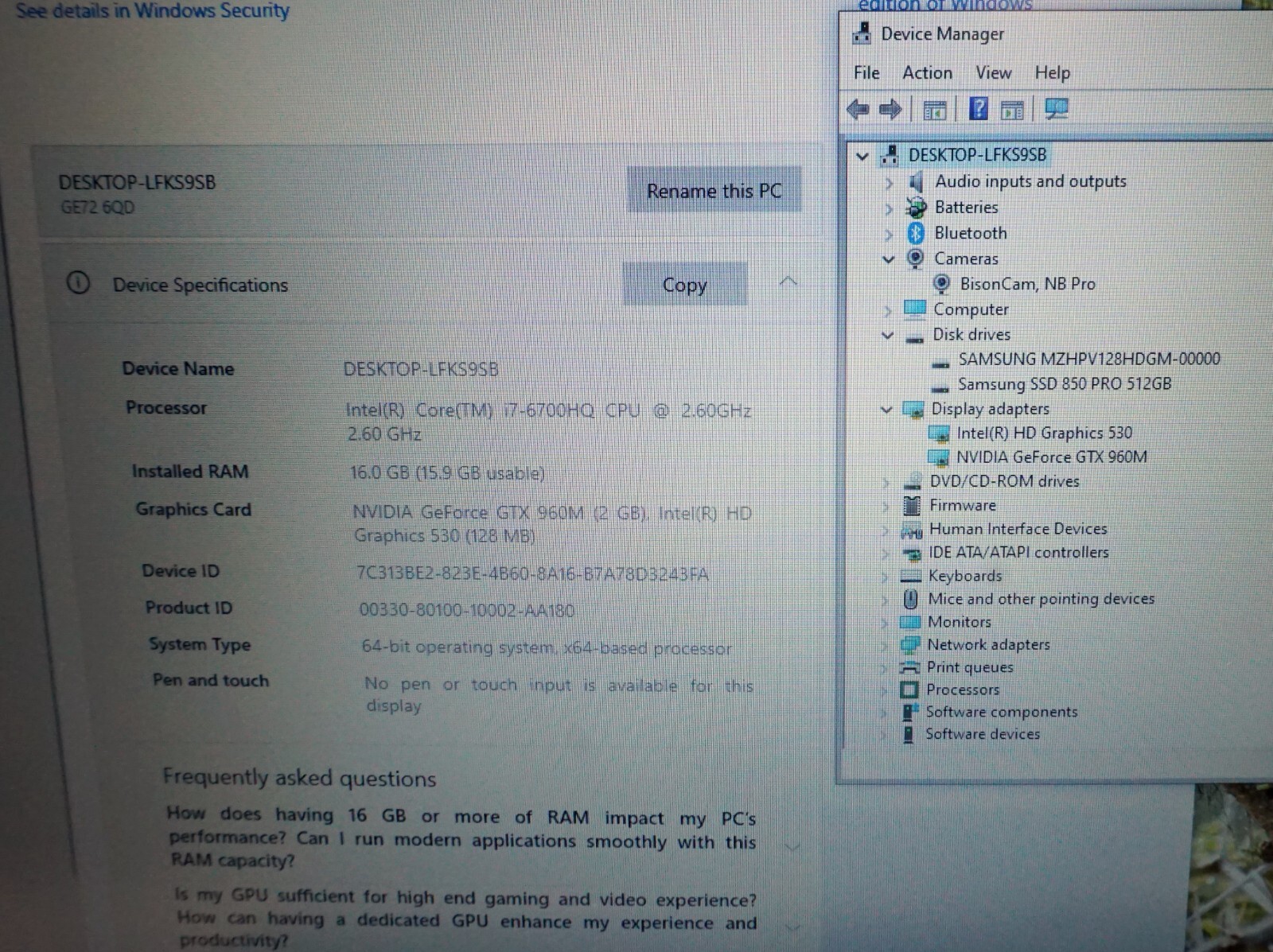Select the Print queues printer icon
Viewport: 1273px width, 952px height.
pos(909,667)
